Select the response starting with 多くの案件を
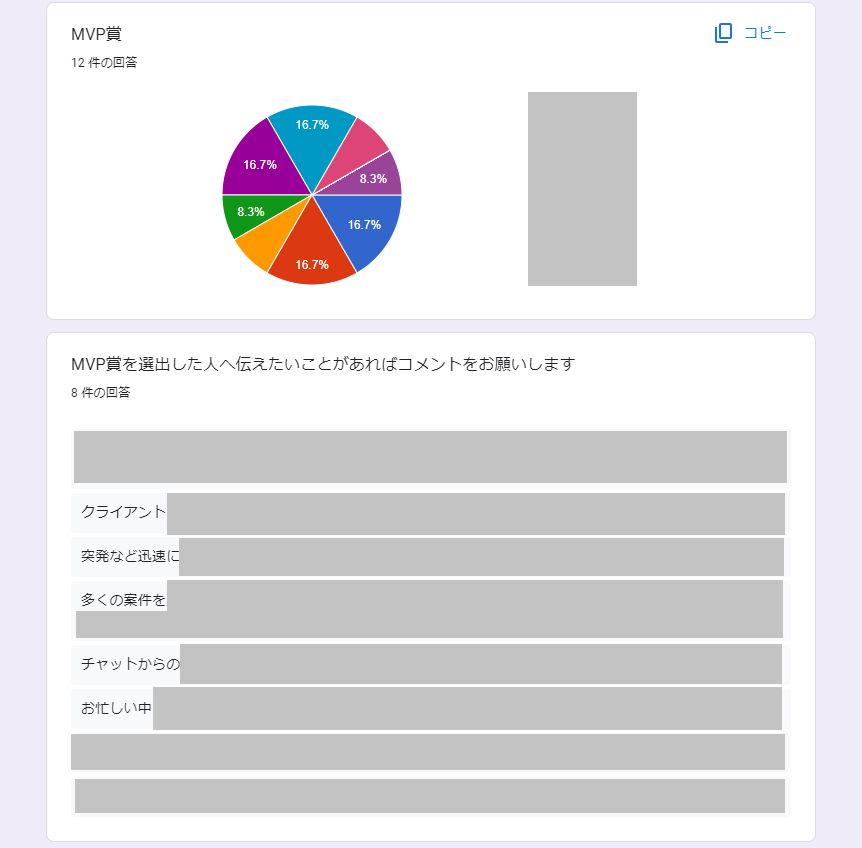This screenshot has height=848, width=862. [x=124, y=600]
